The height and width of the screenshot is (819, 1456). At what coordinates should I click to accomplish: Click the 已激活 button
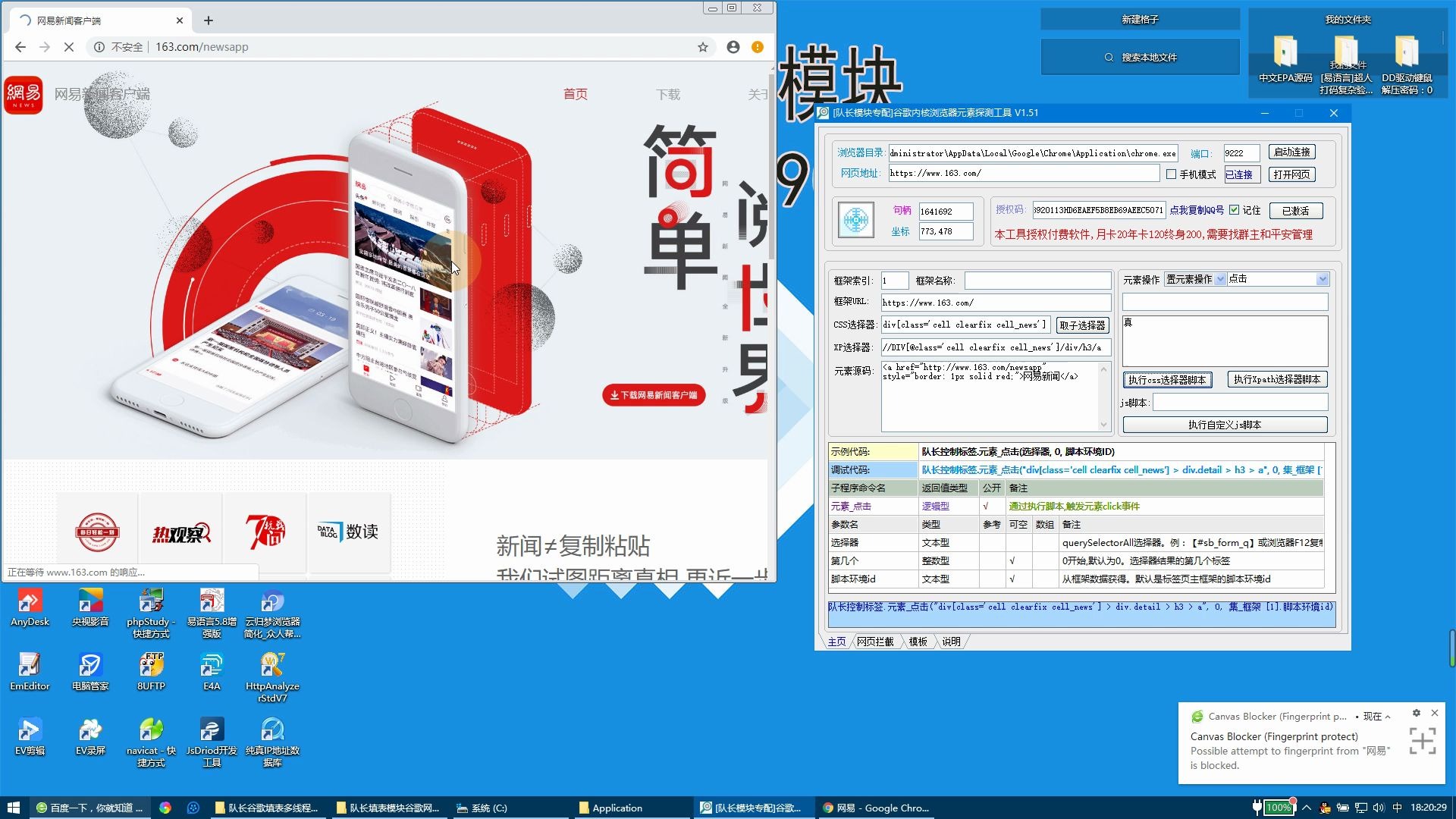click(x=1296, y=211)
